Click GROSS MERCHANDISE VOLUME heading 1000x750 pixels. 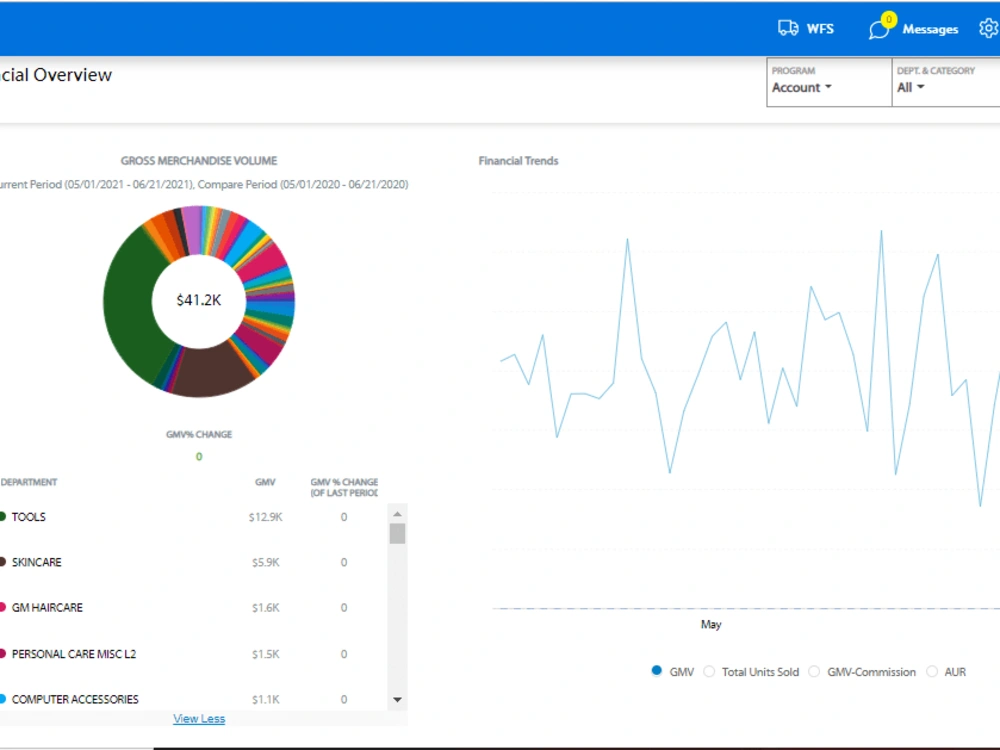[199, 161]
